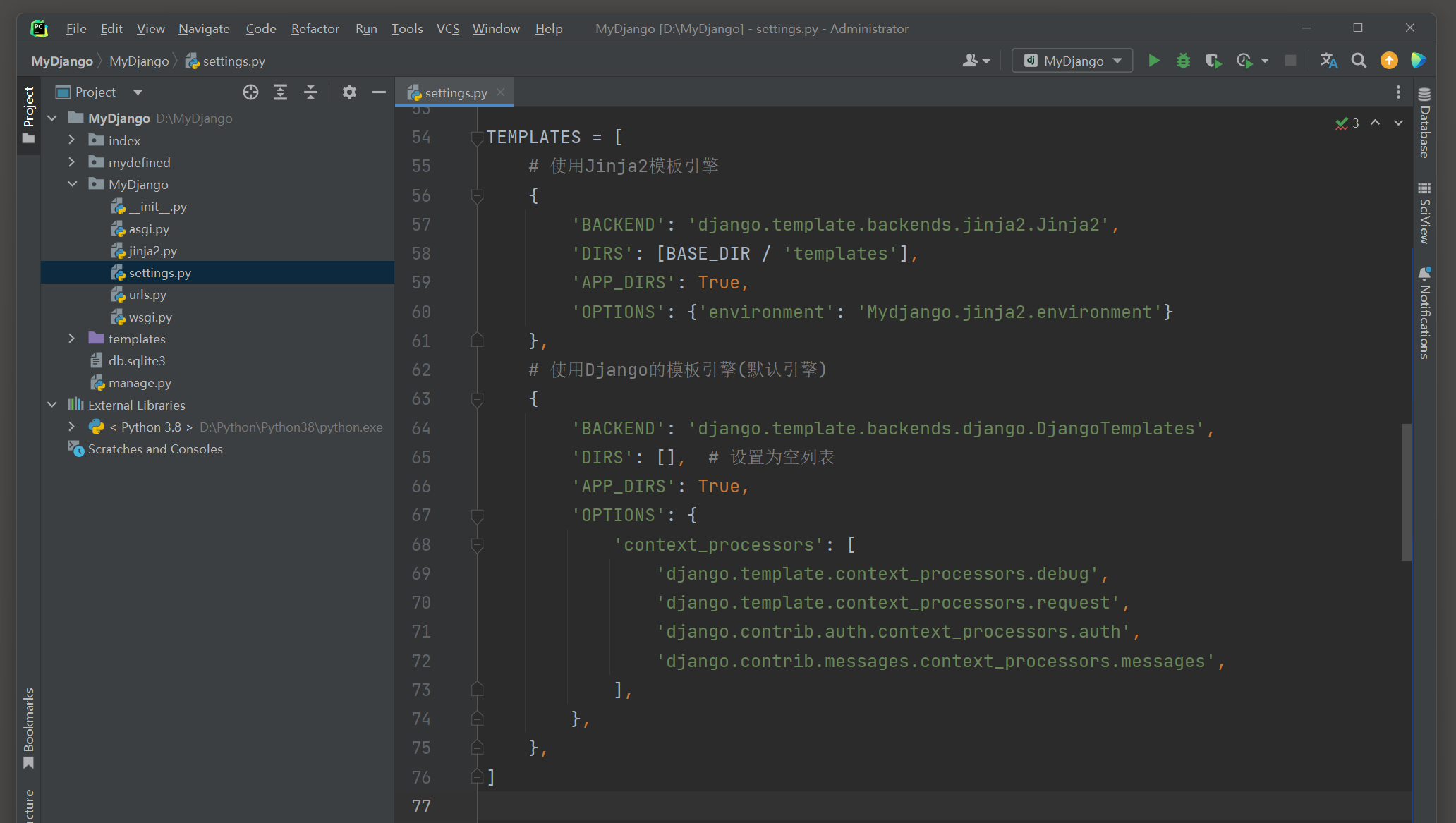Viewport: 1456px width, 823px height.
Task: Open jinja2.py in the project tree
Action: 153,250
